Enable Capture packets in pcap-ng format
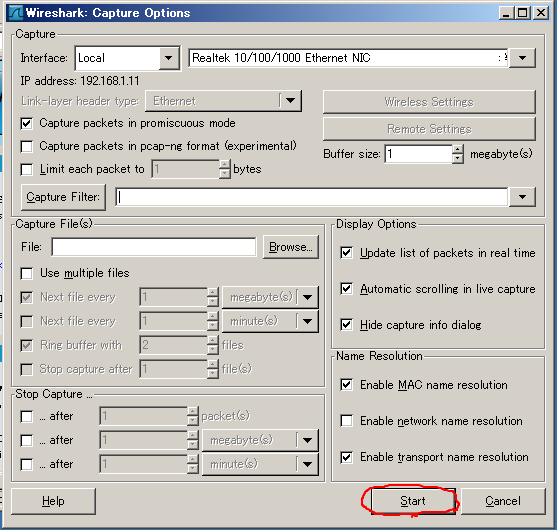 click(x=27, y=146)
